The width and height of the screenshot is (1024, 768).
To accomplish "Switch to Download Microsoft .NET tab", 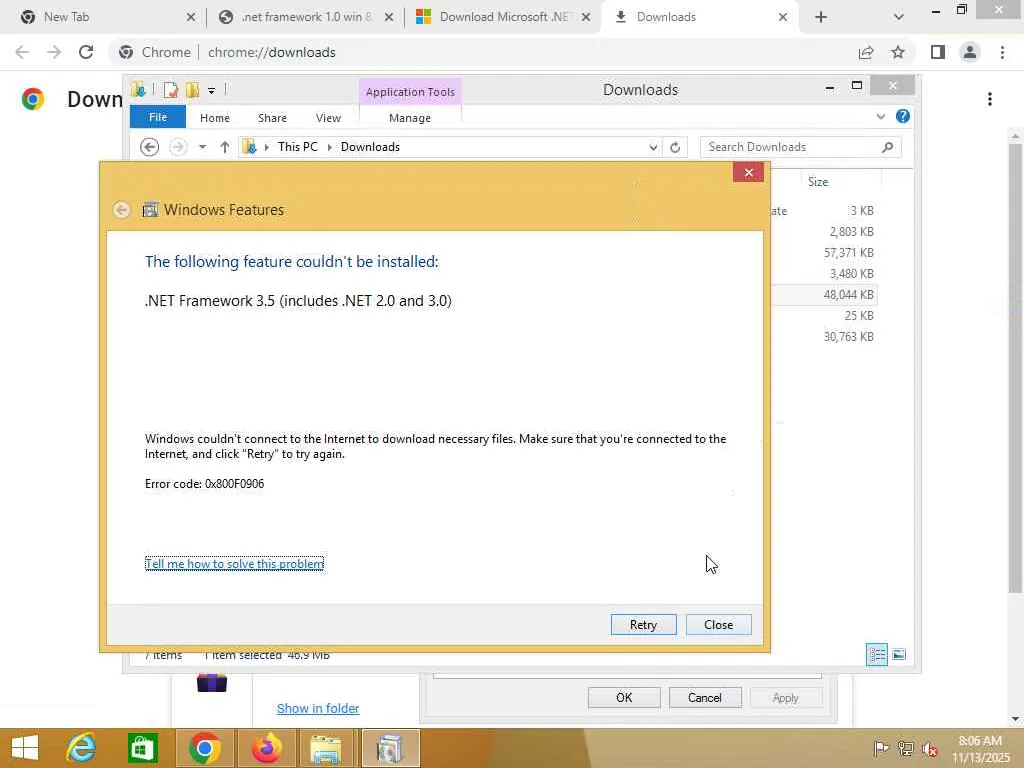I will (503, 17).
